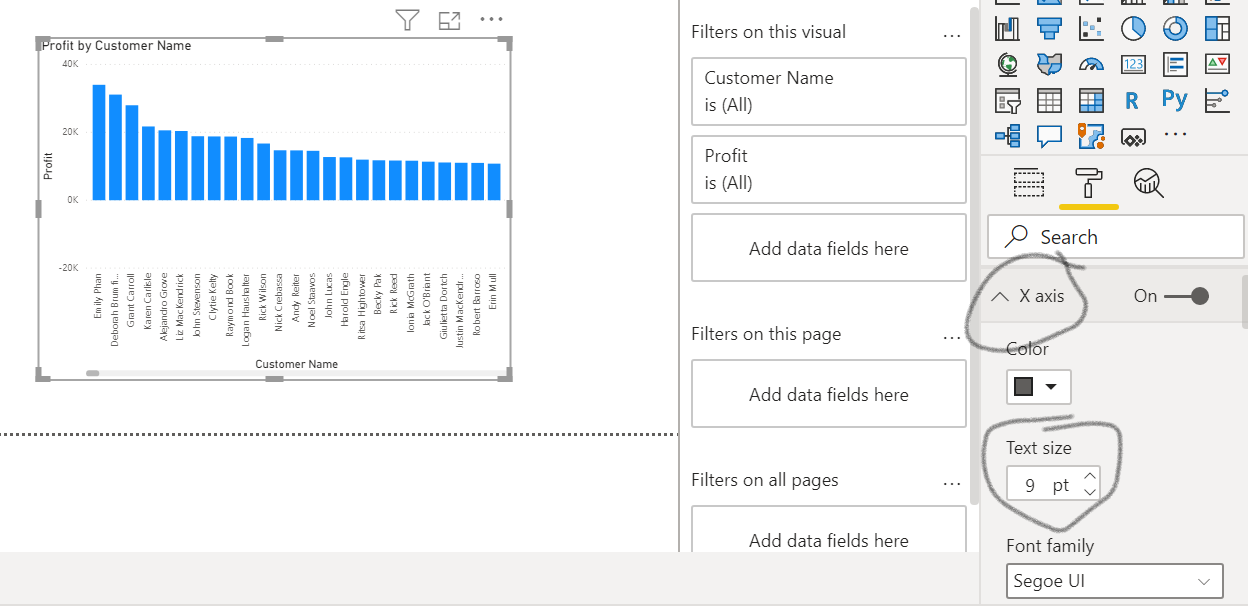The width and height of the screenshot is (1248, 606).
Task: Switch to the Fields pane tab
Action: coord(1029,183)
